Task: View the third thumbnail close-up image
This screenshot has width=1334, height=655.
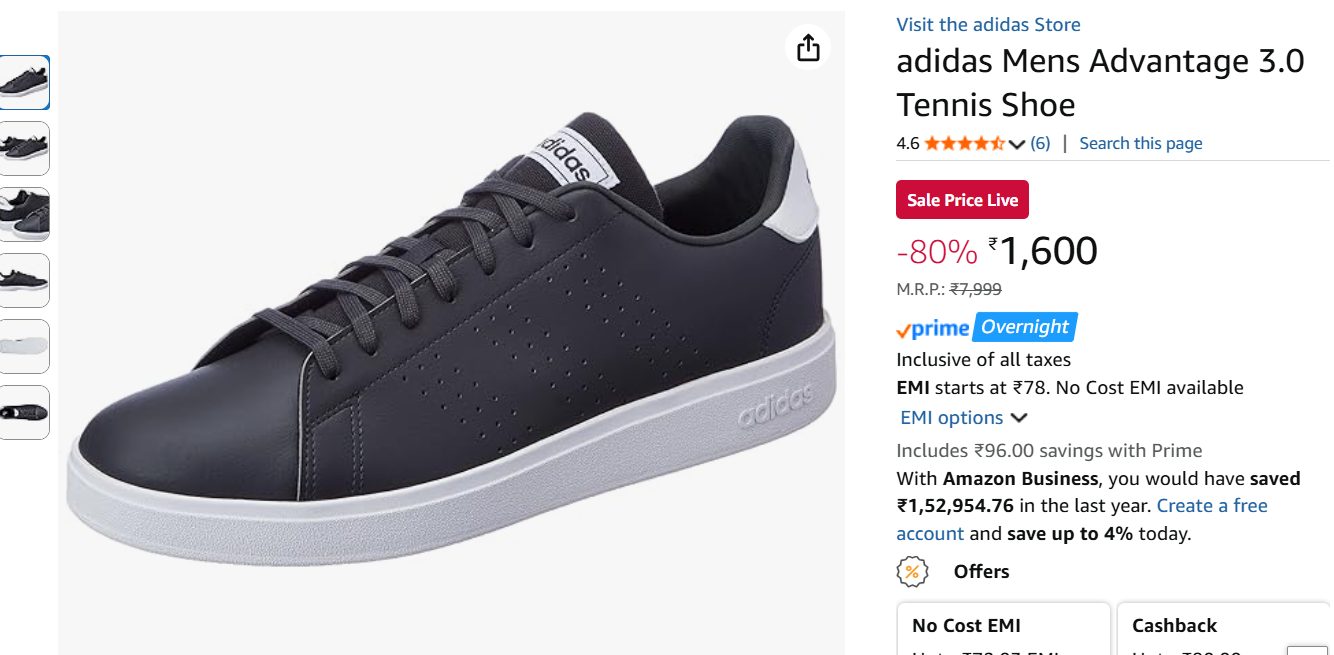Action: [24, 214]
